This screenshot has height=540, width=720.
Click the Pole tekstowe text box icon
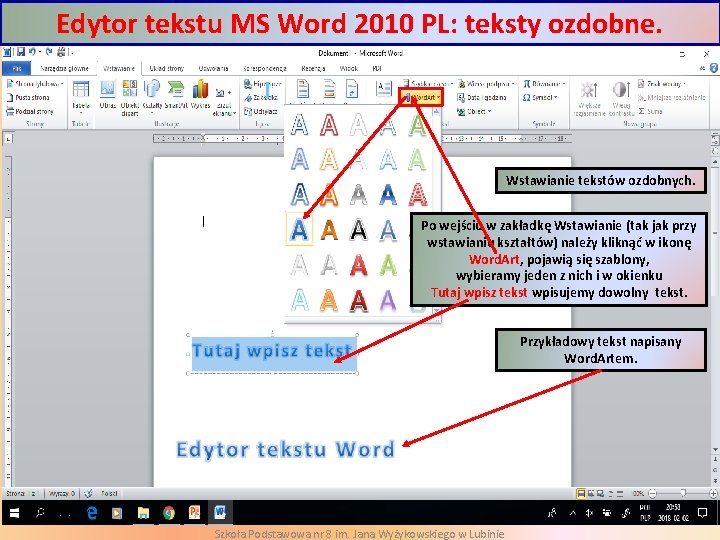383,89
